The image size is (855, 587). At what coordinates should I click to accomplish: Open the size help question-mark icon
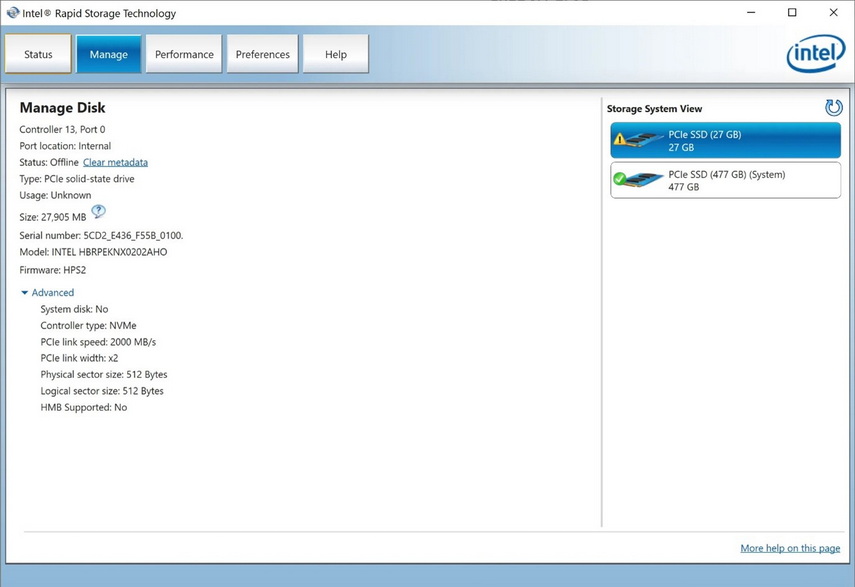98,211
